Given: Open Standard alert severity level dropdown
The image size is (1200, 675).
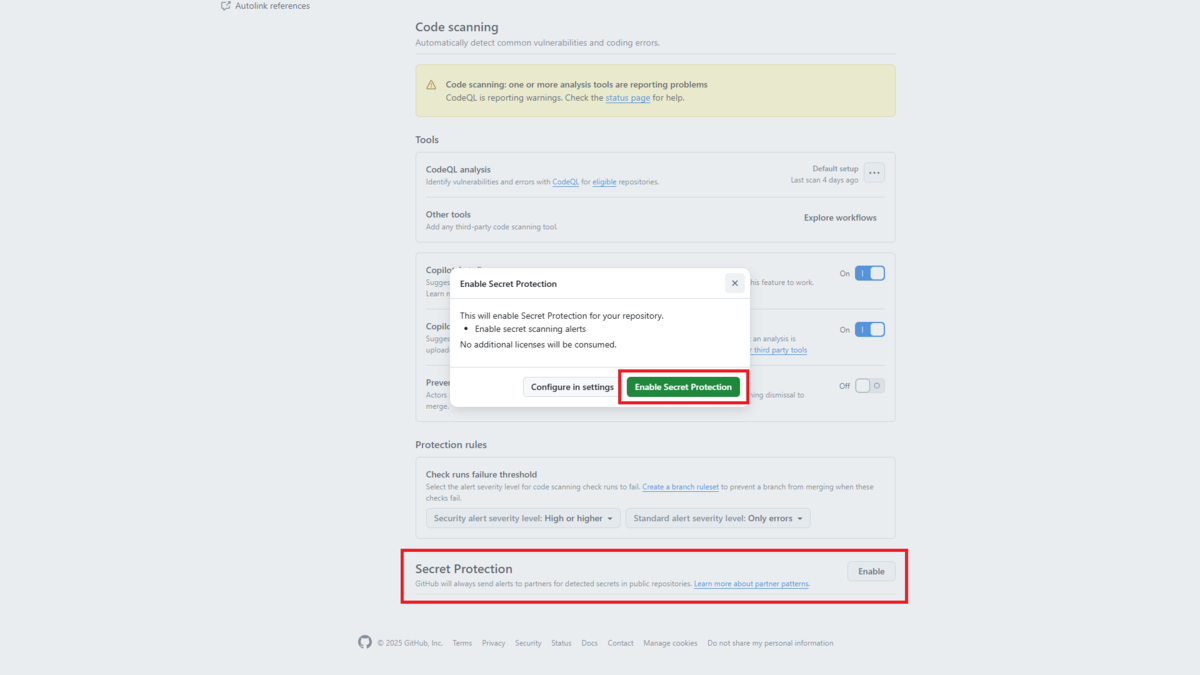Looking at the screenshot, I should pos(718,518).
